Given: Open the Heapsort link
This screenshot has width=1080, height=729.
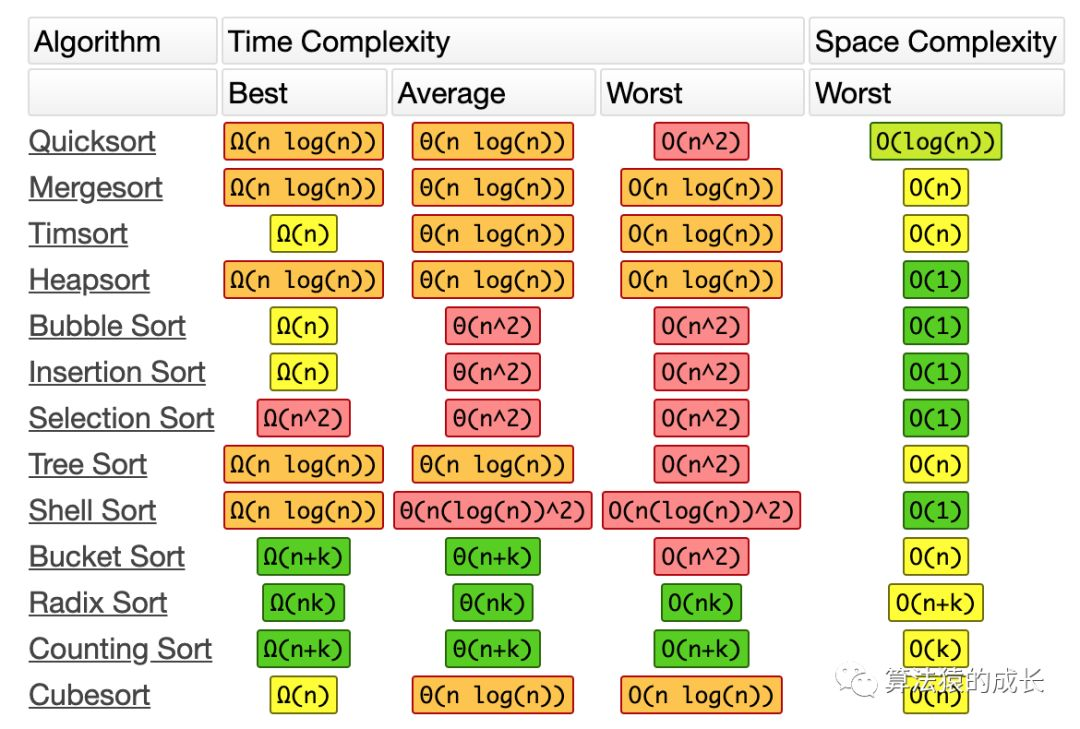Looking at the screenshot, I should [x=89, y=279].
